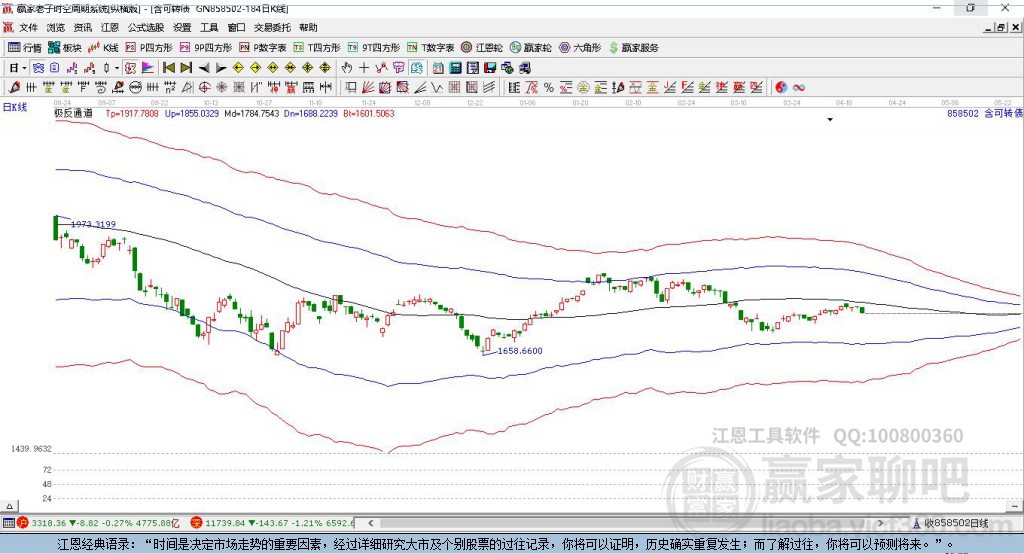Viewport: 1024px width, 554px height.
Task: Jump to last bar with skip-end icon
Action: pyautogui.click(x=186, y=68)
